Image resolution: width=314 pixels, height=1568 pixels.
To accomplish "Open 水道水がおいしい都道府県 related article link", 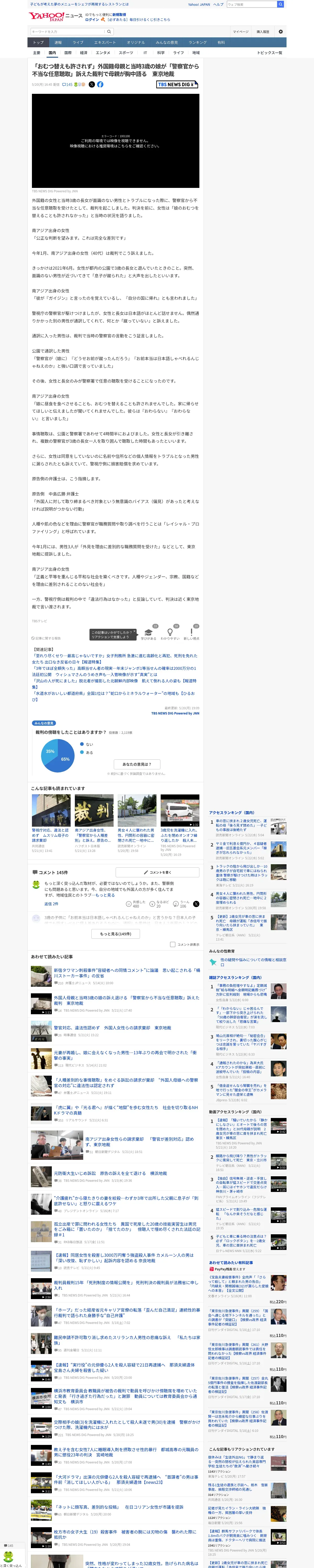I will click(113, 696).
